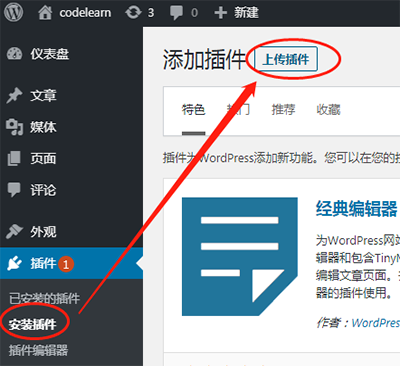Click the updates refresh icon
Viewport: 400px width, 366px height.
tap(133, 13)
